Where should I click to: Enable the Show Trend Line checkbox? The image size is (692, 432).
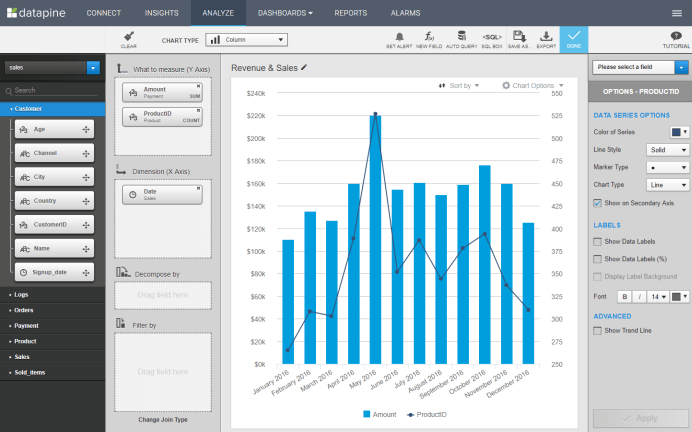pyautogui.click(x=597, y=330)
